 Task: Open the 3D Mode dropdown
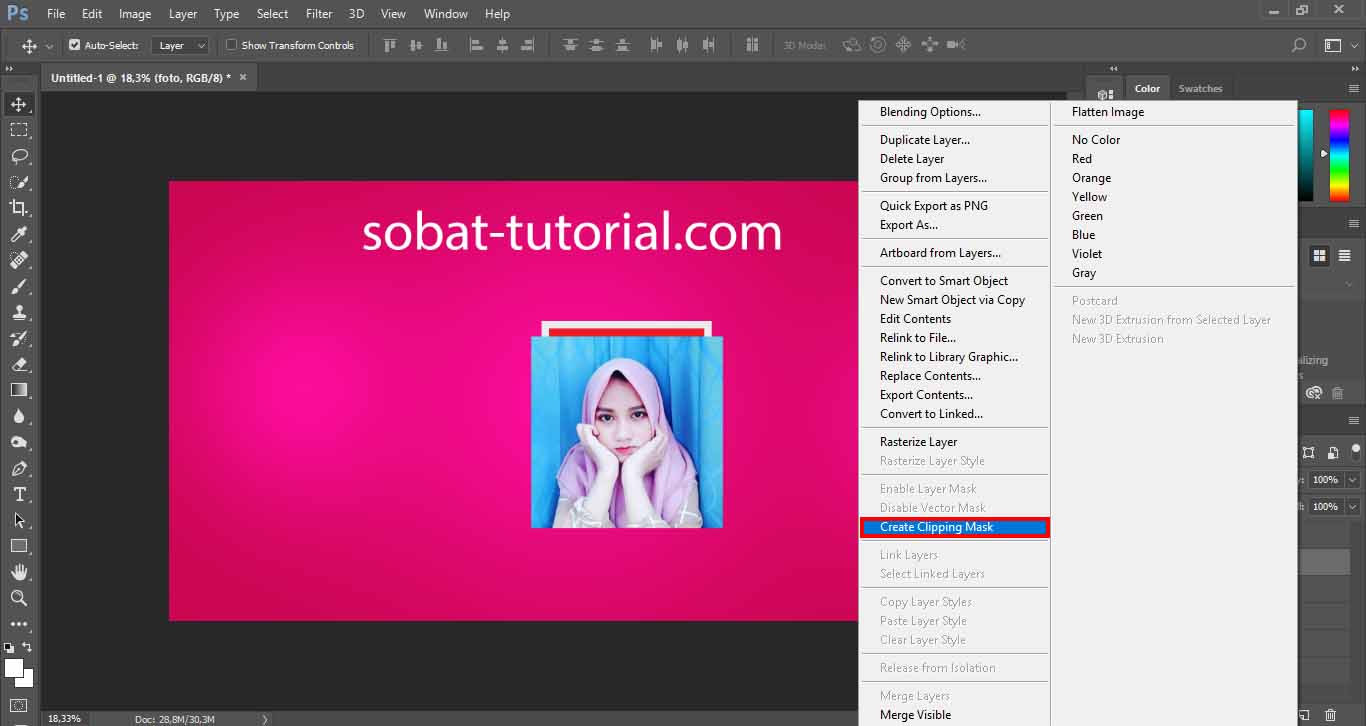tap(804, 44)
